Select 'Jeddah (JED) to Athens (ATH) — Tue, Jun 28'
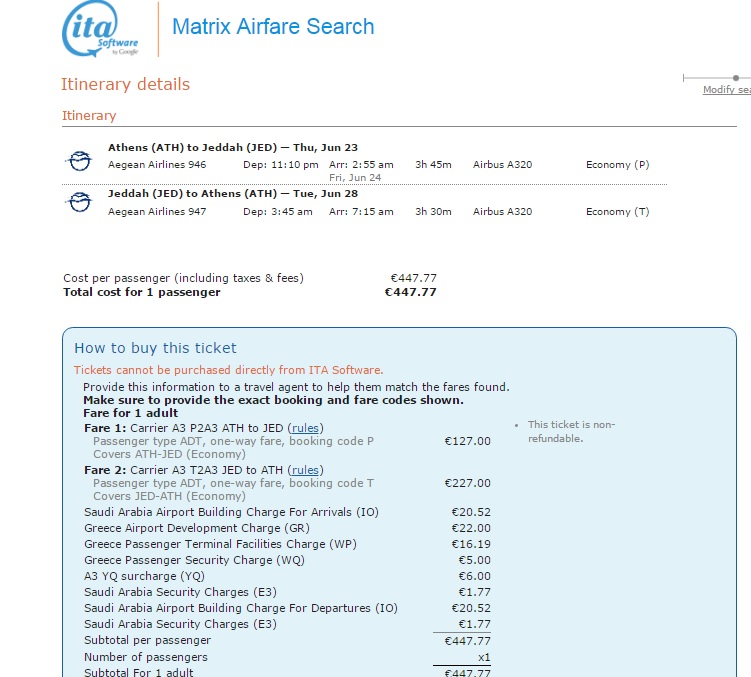Viewport: 751px width, 677px height. 233,194
